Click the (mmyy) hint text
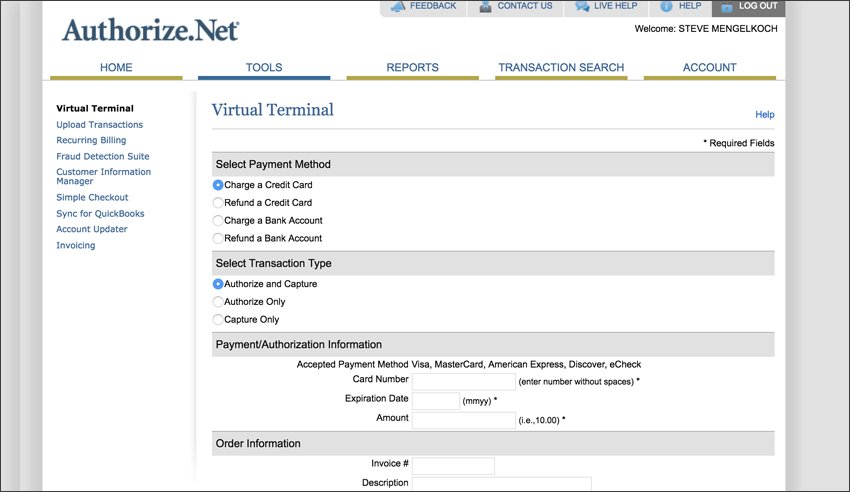This screenshot has height=492, width=850. click(477, 401)
